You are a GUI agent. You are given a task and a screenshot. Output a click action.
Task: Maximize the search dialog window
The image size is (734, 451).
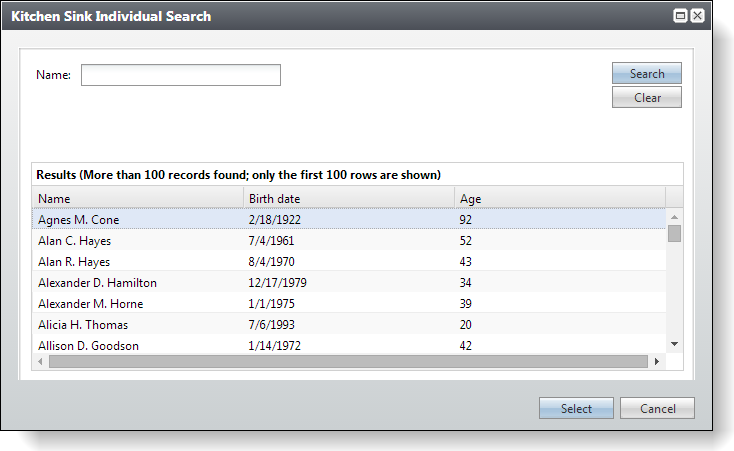pos(680,16)
